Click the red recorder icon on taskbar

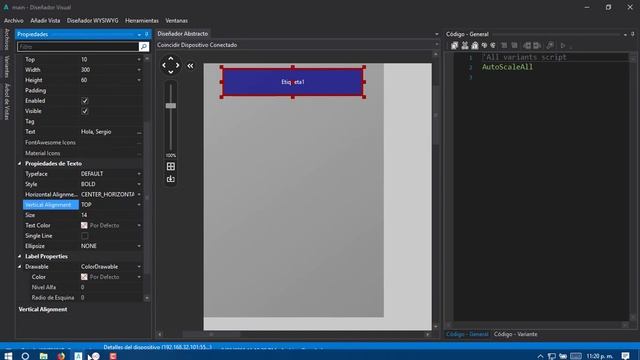click(113, 356)
